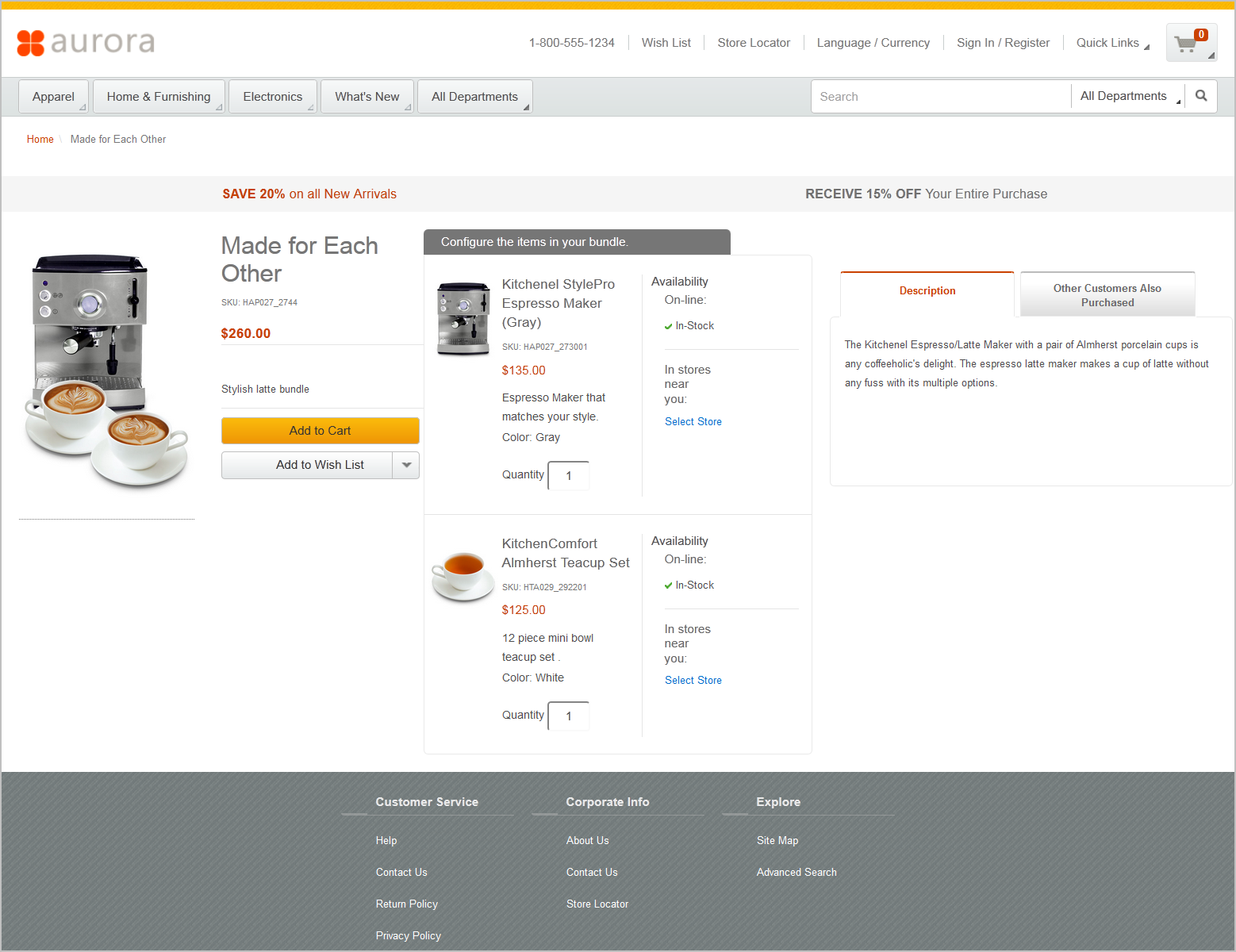Click Sign In / Register
The image size is (1236, 952).
1003,43
